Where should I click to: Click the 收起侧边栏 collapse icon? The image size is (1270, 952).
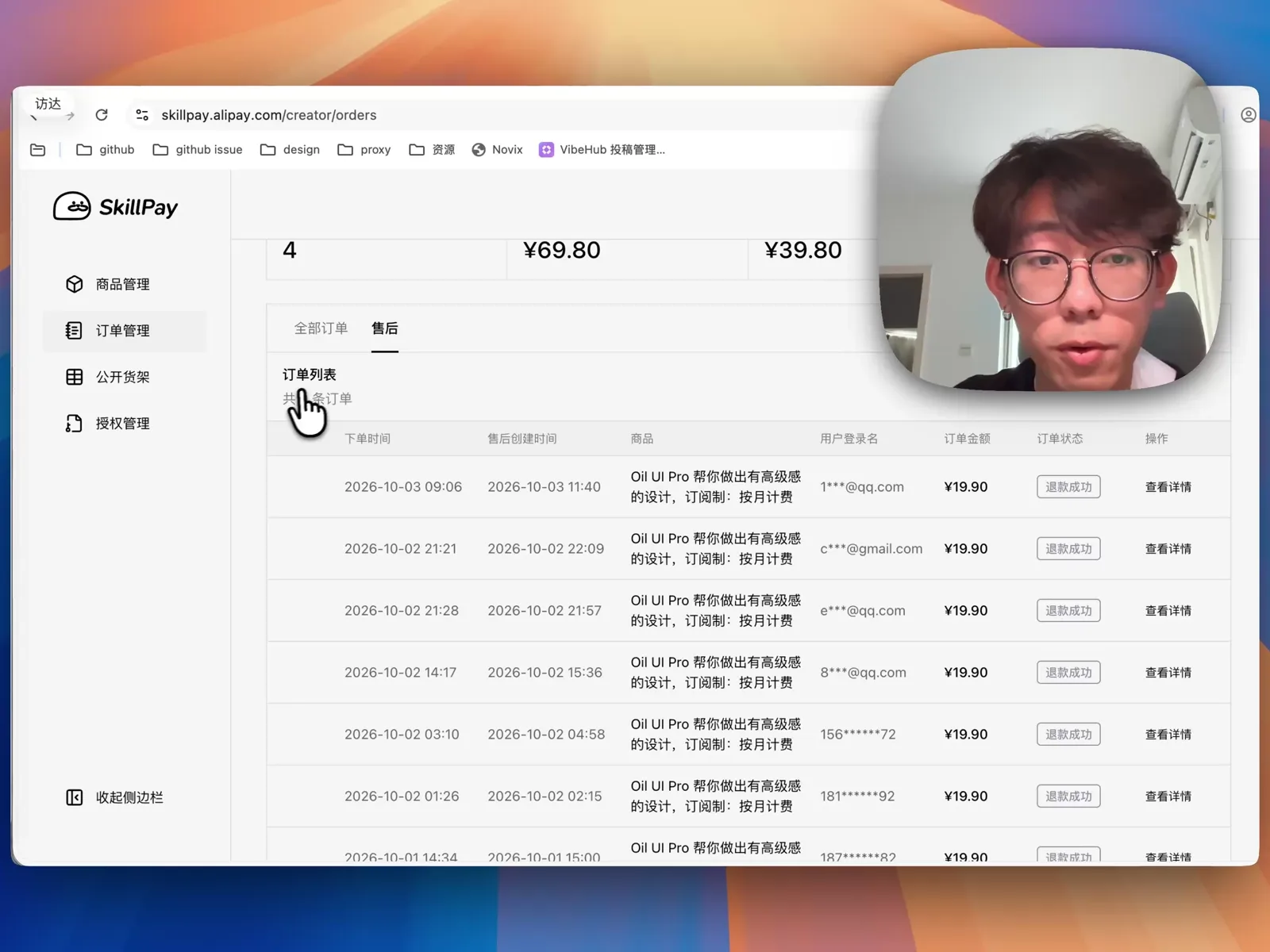74,797
